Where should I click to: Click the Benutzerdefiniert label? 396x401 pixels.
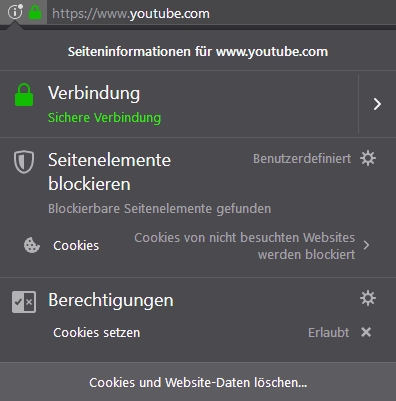point(302,159)
